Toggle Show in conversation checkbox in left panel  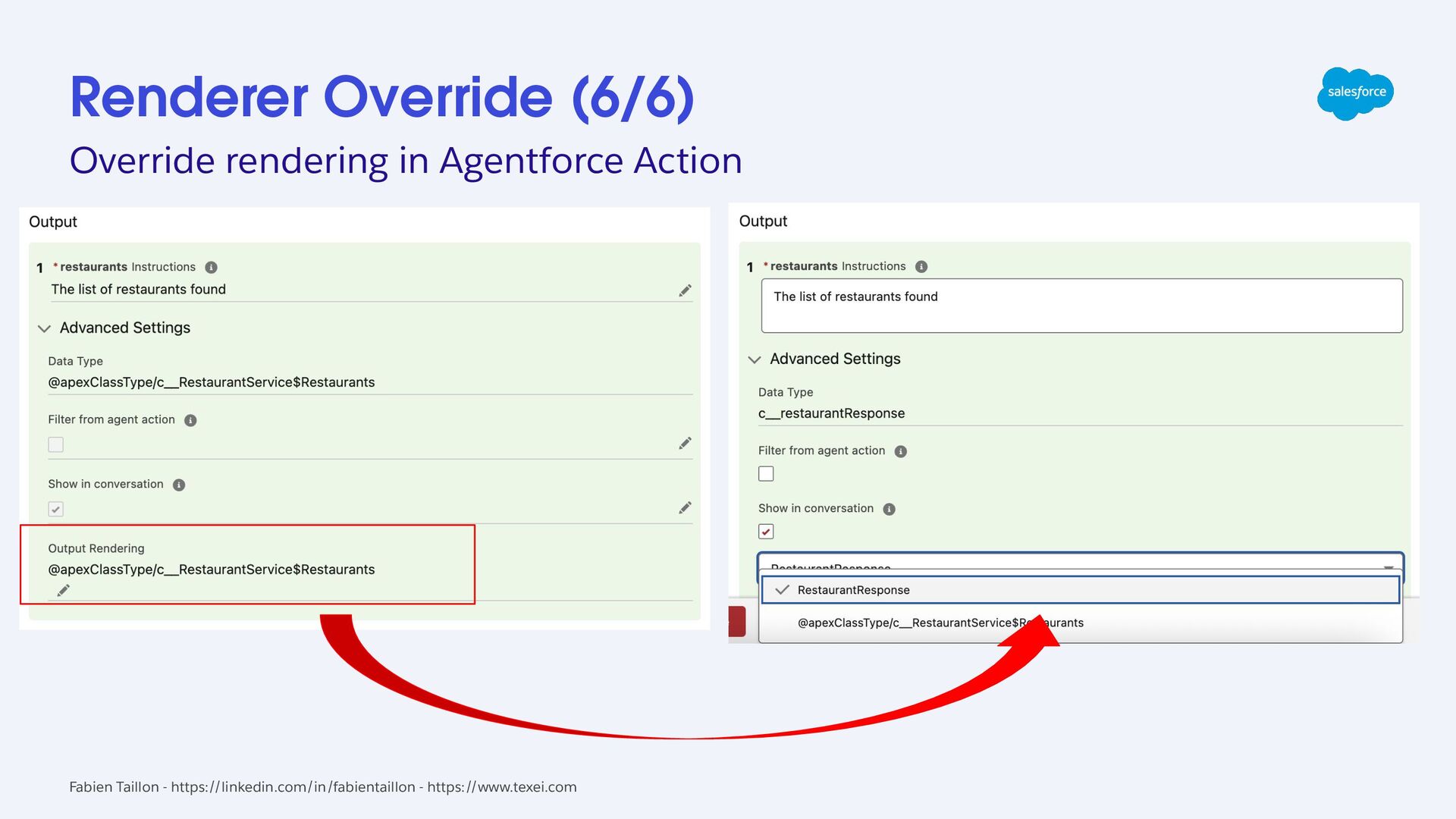[56, 509]
